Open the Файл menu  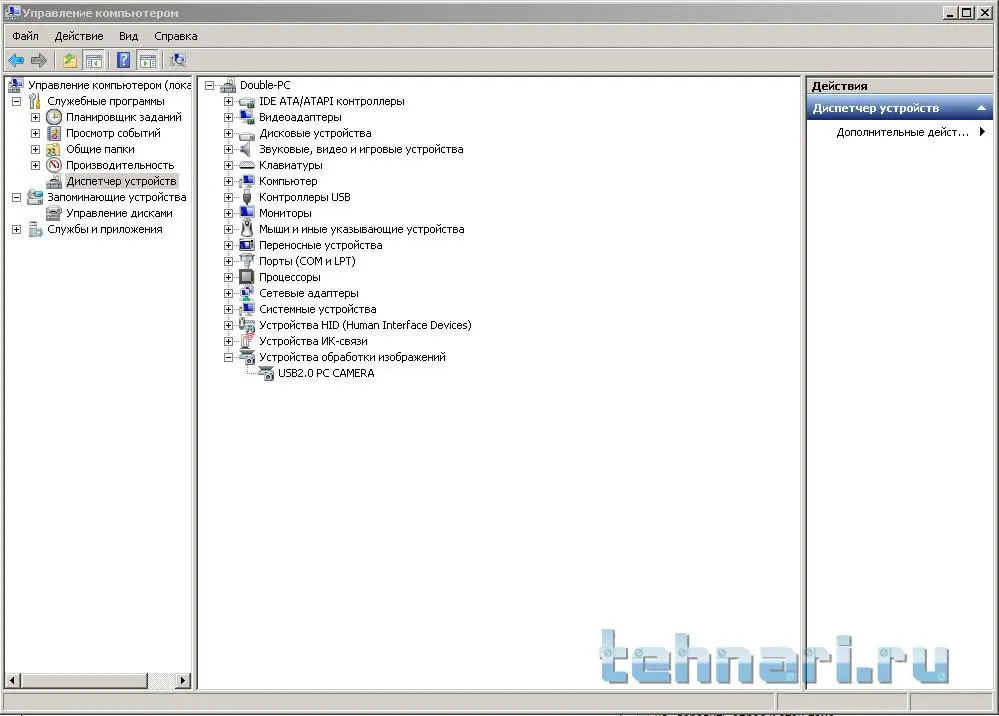[25, 36]
